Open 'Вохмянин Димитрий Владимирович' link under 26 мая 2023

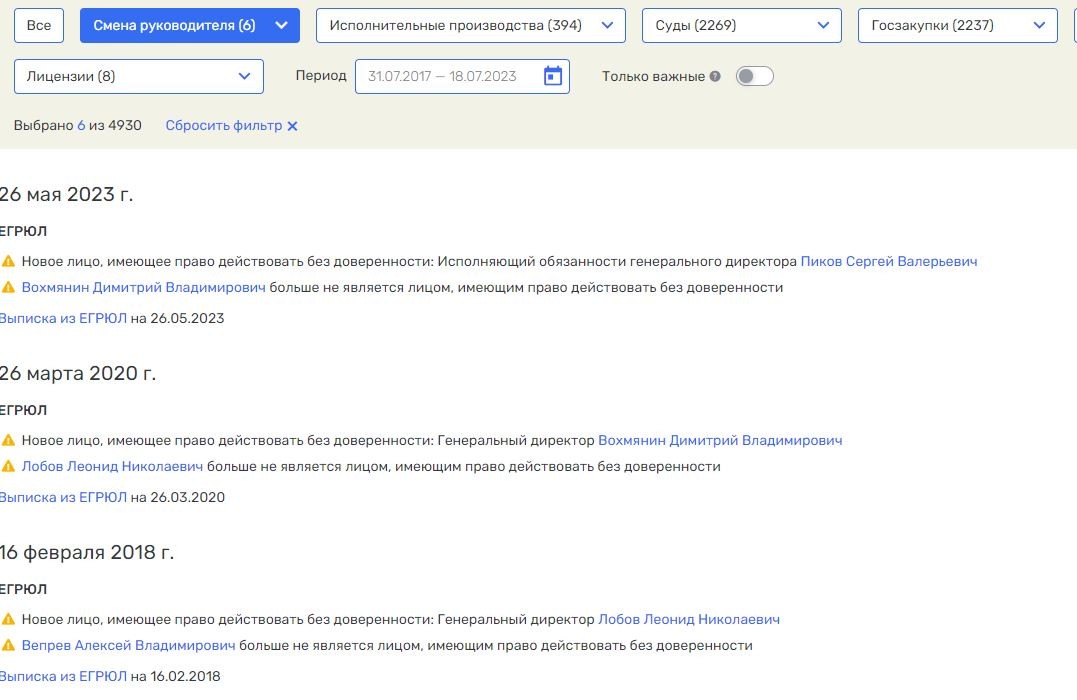(144, 288)
